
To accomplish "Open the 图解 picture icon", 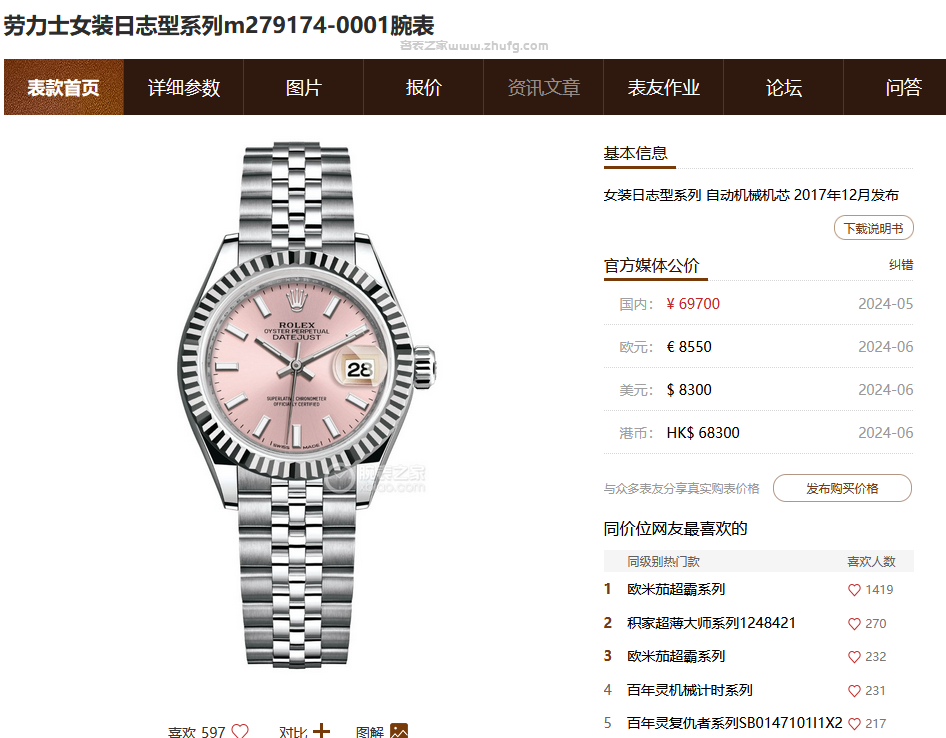I will point(399,731).
